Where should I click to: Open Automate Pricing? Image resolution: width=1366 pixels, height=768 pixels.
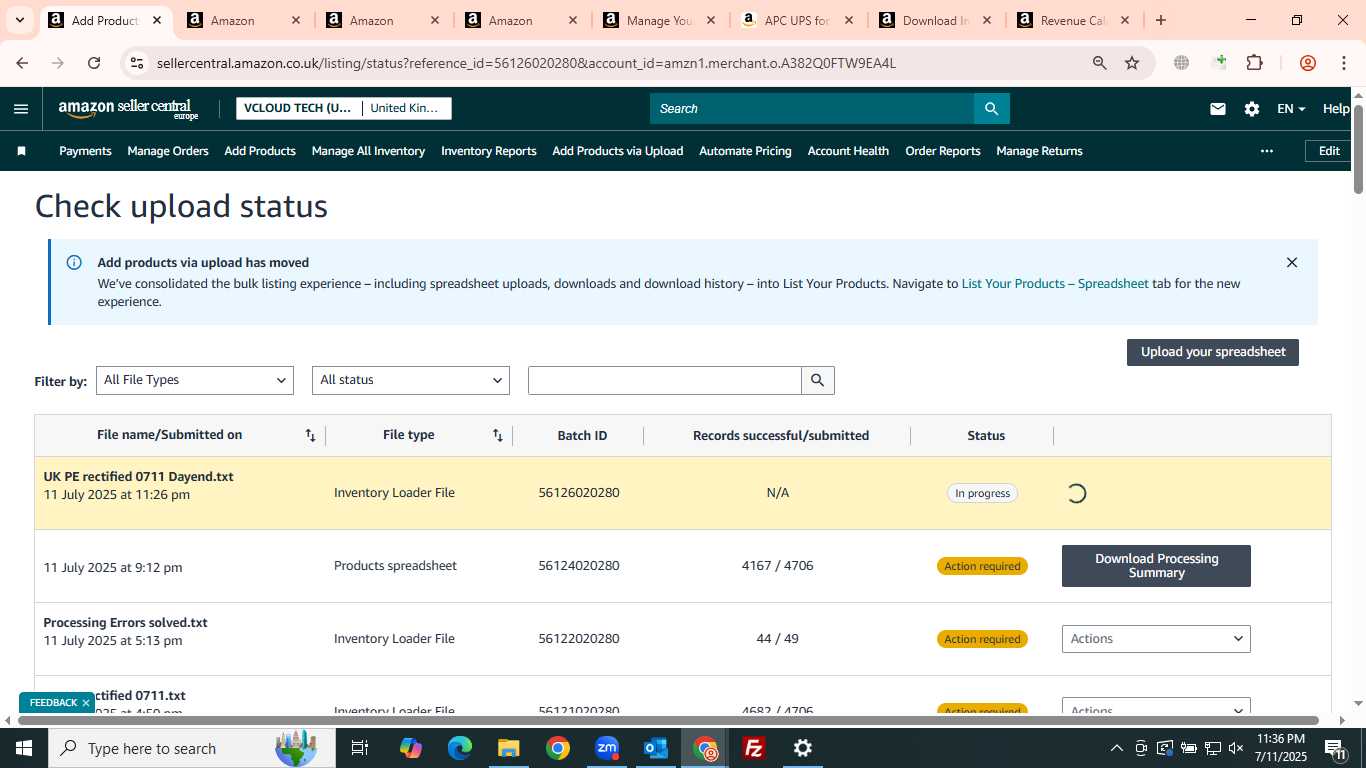coord(745,151)
